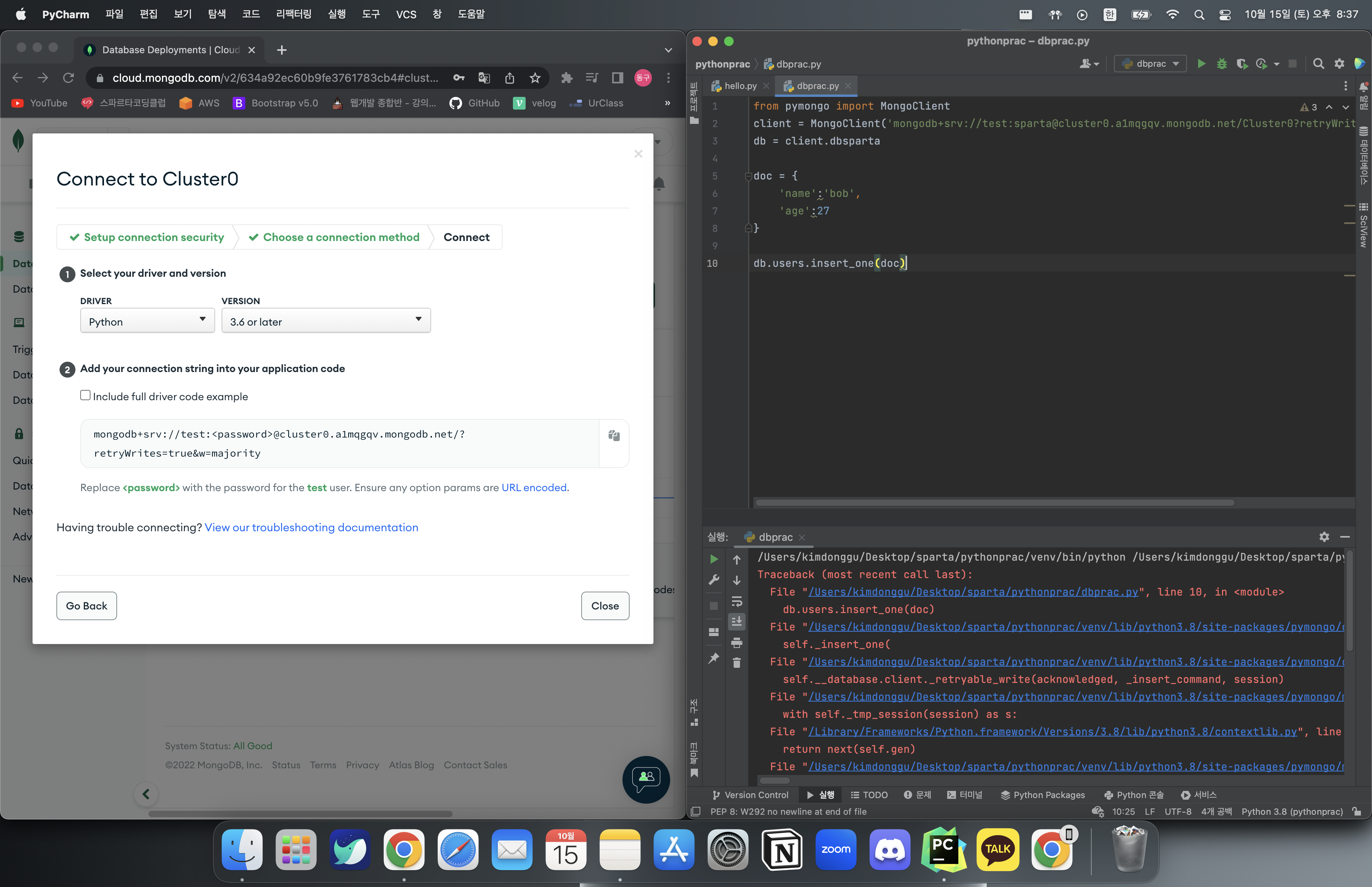Open Google Translate icon in address bar
This screenshot has height=887, width=1372.
pyautogui.click(x=484, y=78)
